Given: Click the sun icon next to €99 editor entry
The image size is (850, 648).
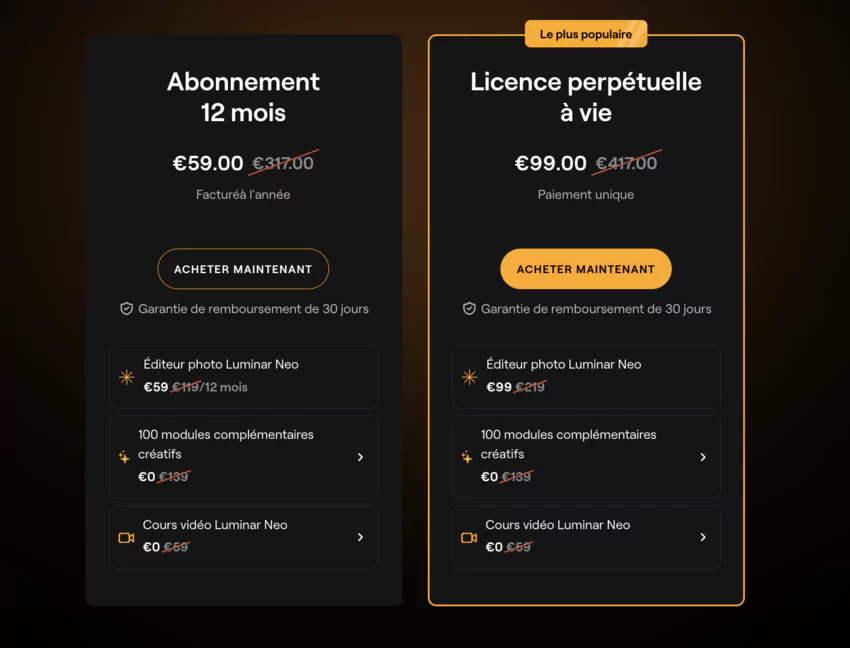Looking at the screenshot, I should click(x=469, y=377).
